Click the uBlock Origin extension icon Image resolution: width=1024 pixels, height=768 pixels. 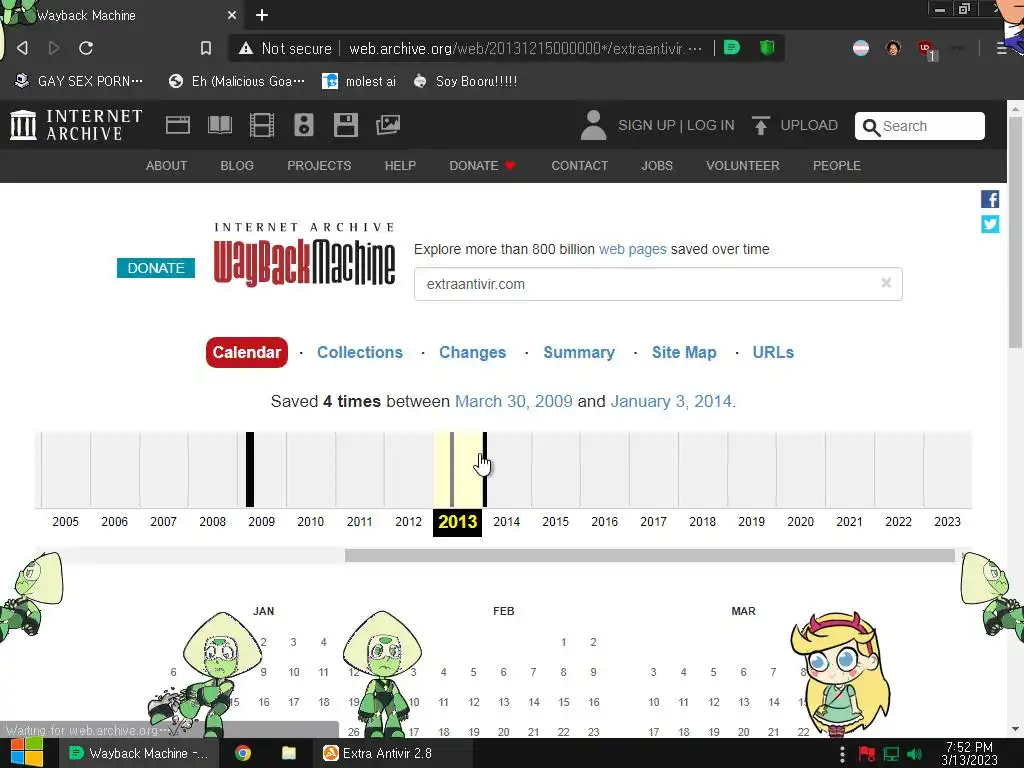coord(925,48)
